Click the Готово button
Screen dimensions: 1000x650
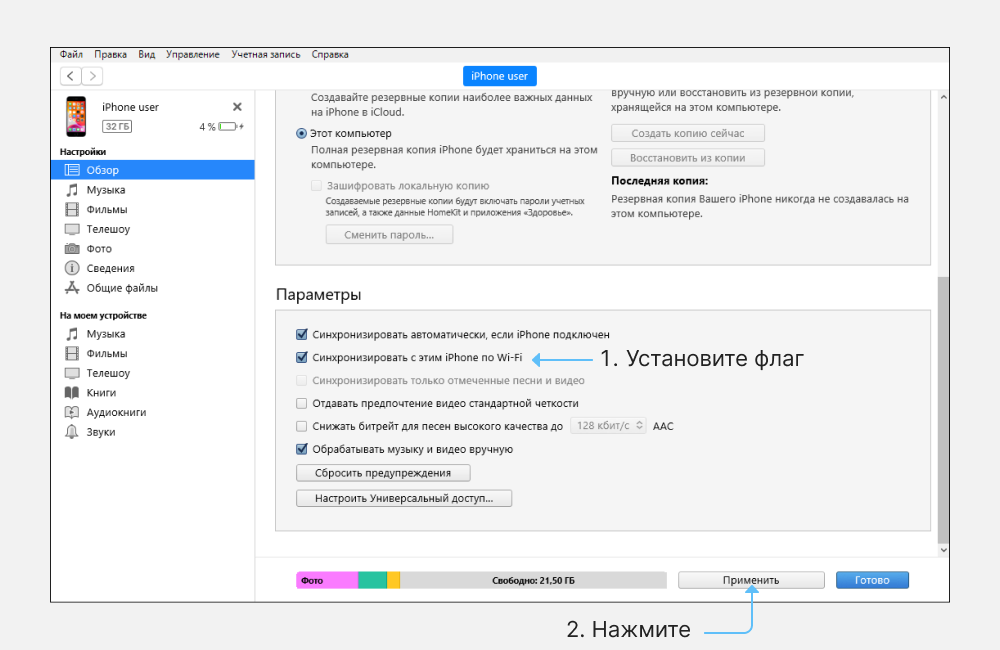(872, 580)
